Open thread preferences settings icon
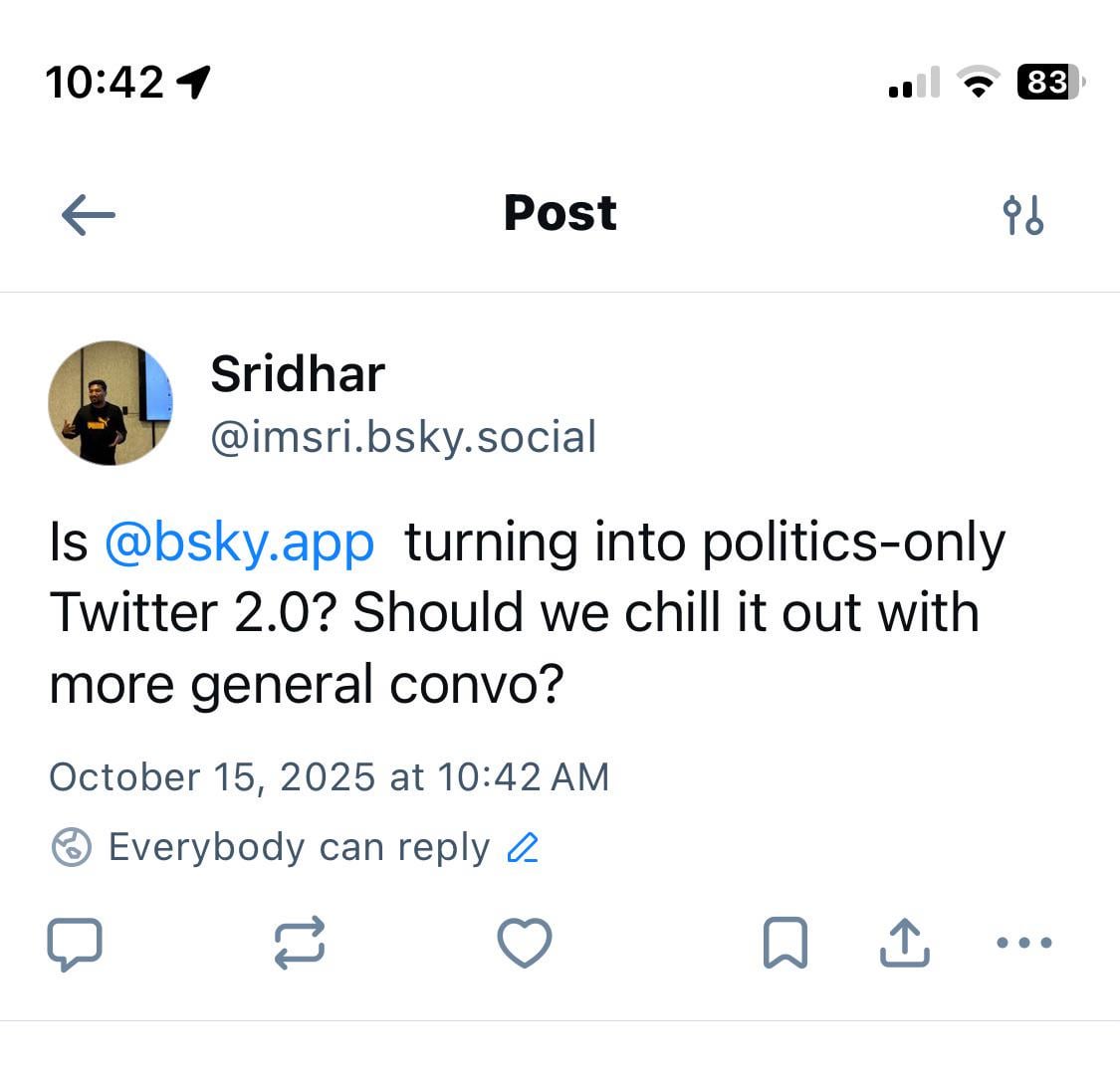1120x1085 pixels. [x=1022, y=214]
